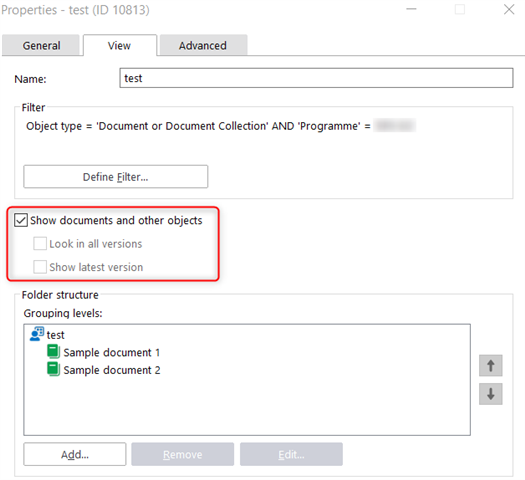Screen dimensions: 525x480
Task: Open the Define Filter dialog
Action: click(116, 176)
